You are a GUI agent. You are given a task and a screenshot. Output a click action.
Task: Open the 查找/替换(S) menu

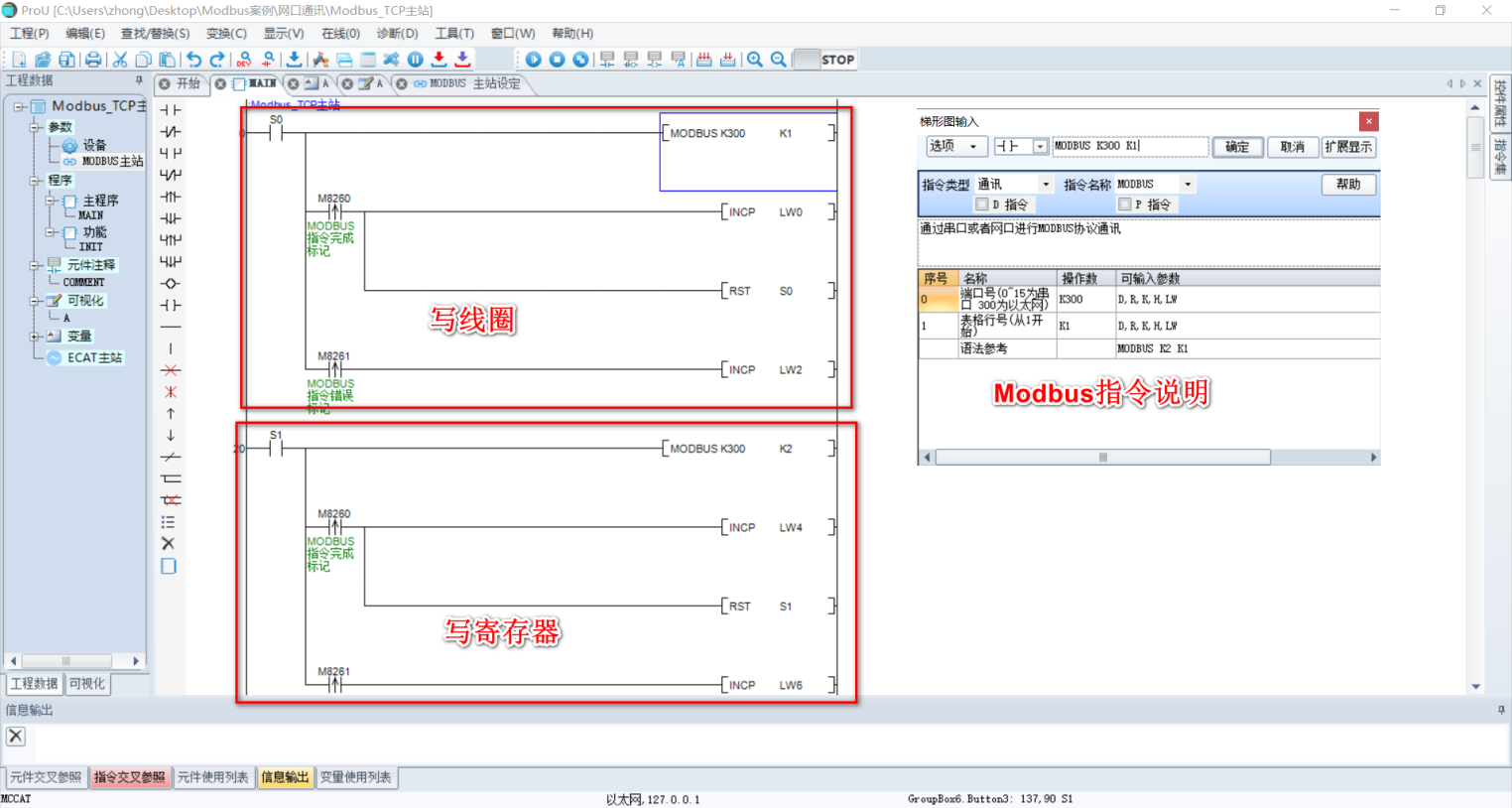(x=155, y=34)
